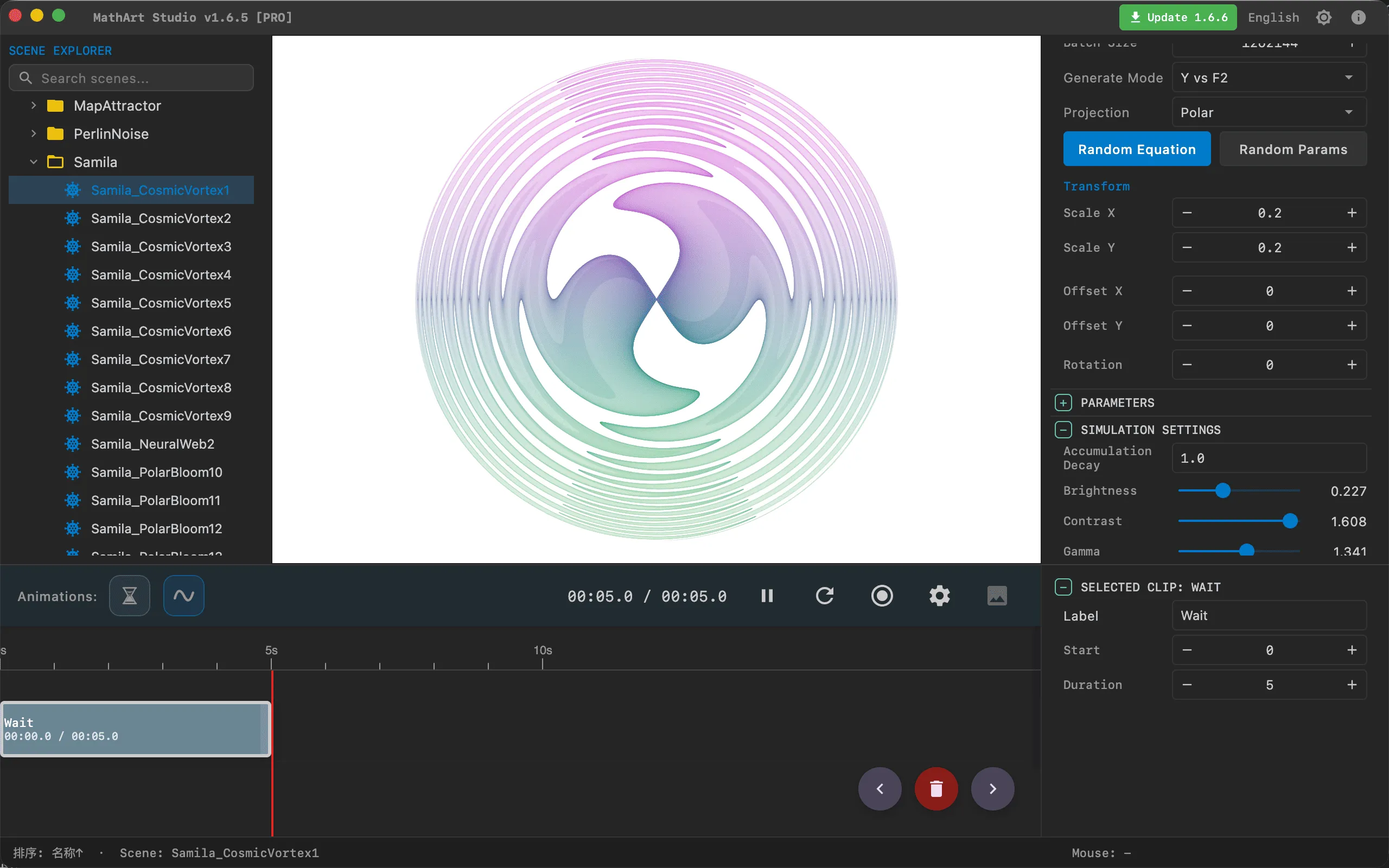The height and width of the screenshot is (868, 1389).
Task: Restart the animation with reload icon
Action: (x=824, y=596)
